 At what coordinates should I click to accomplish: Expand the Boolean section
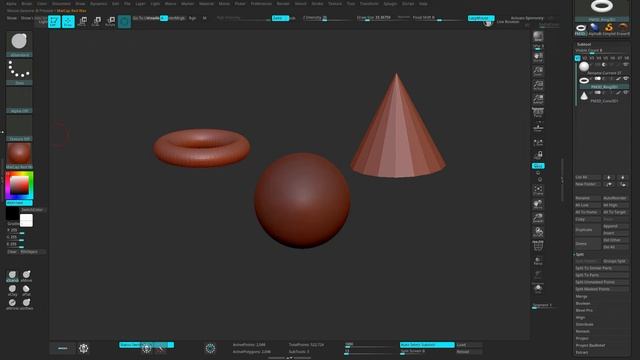pos(583,303)
